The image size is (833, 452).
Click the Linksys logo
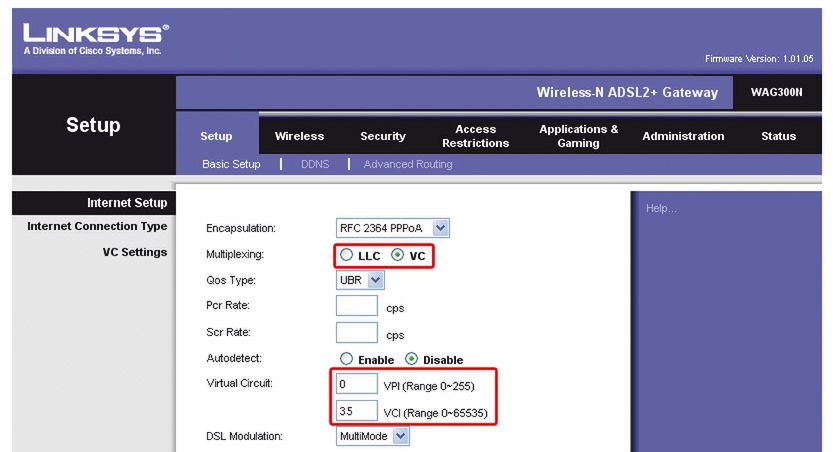[96, 39]
